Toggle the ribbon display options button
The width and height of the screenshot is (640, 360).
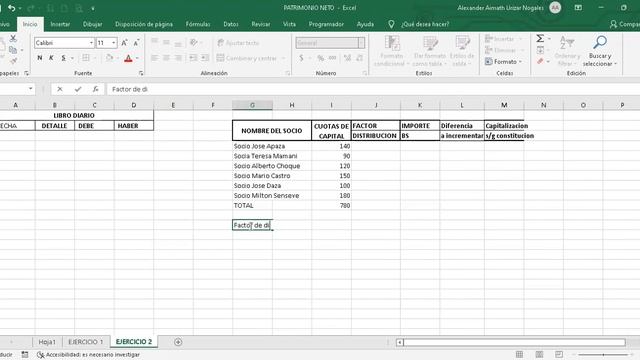(x=578, y=8)
